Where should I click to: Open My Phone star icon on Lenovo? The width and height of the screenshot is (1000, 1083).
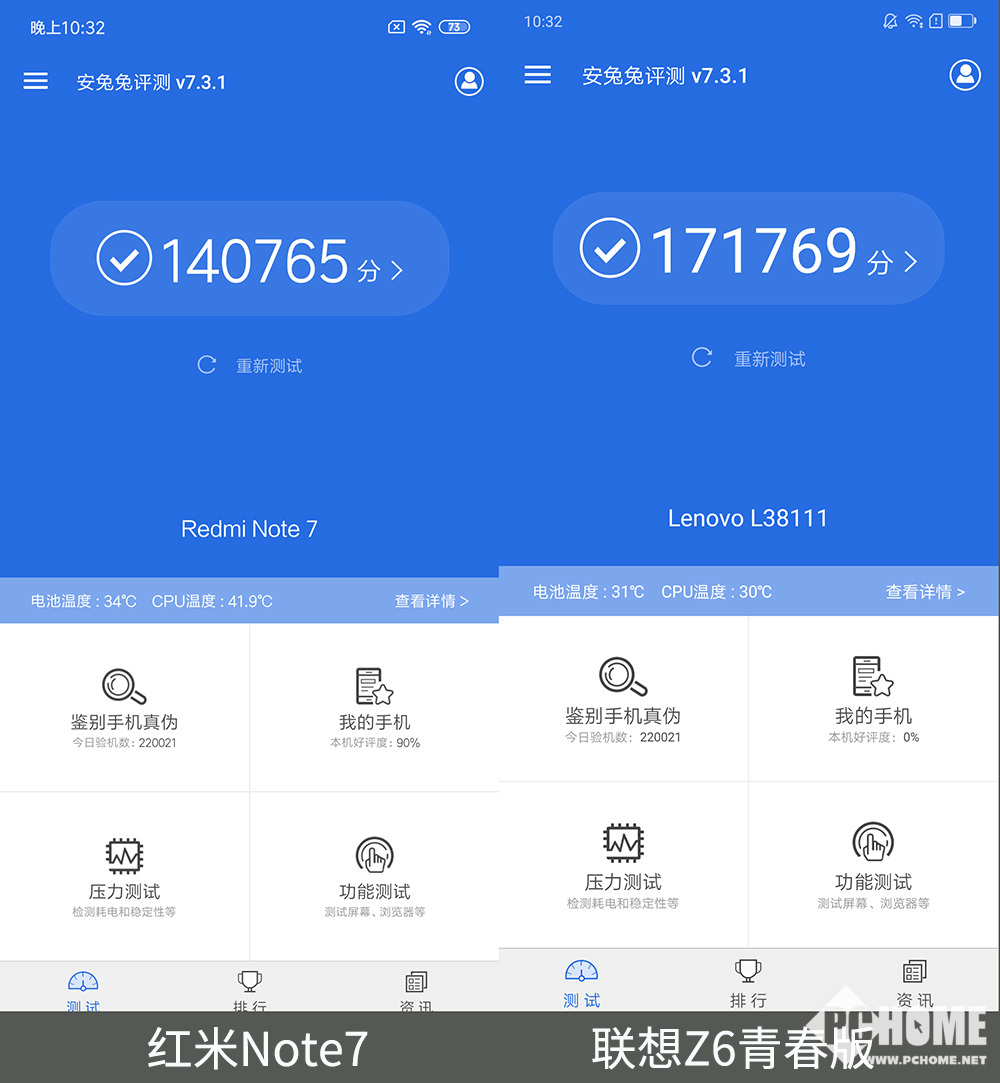(873, 677)
